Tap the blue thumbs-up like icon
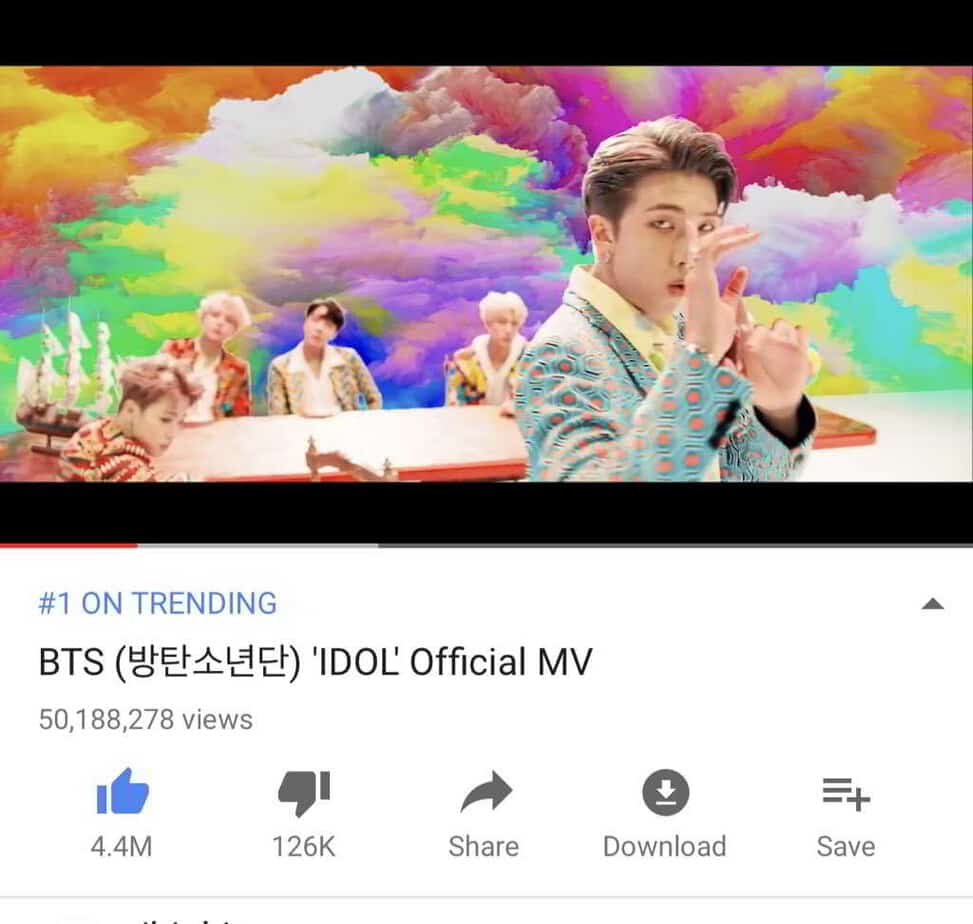The height and width of the screenshot is (924, 973). [122, 791]
